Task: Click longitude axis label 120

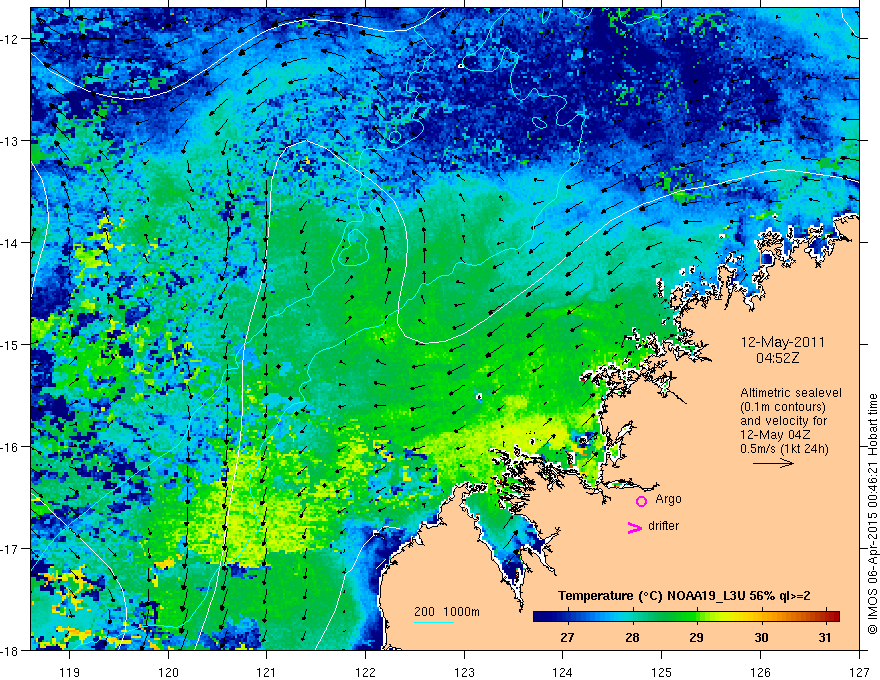Action: 168,672
